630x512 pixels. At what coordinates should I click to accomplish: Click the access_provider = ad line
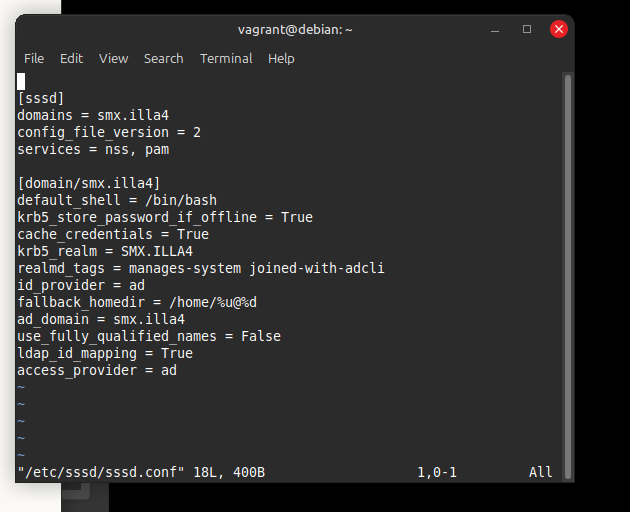(x=97, y=370)
